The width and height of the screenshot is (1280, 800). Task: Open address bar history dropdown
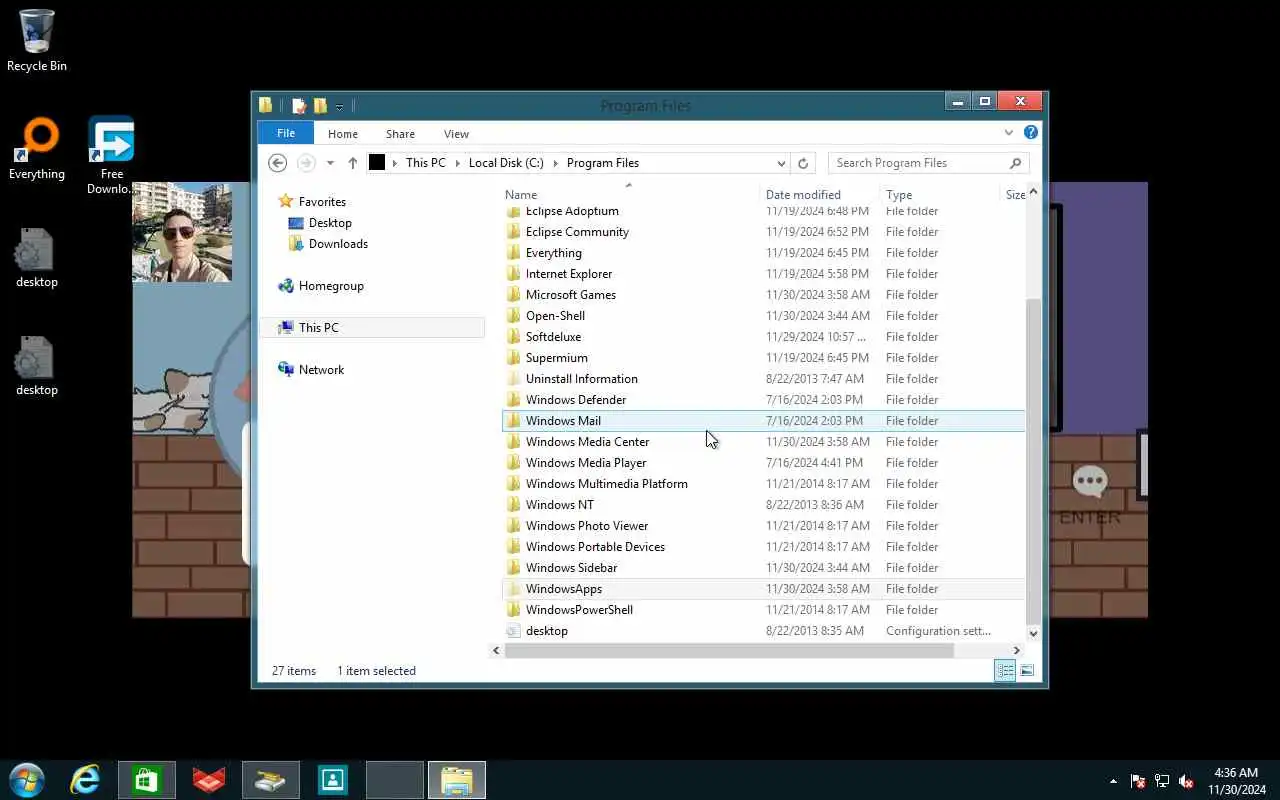coord(781,163)
